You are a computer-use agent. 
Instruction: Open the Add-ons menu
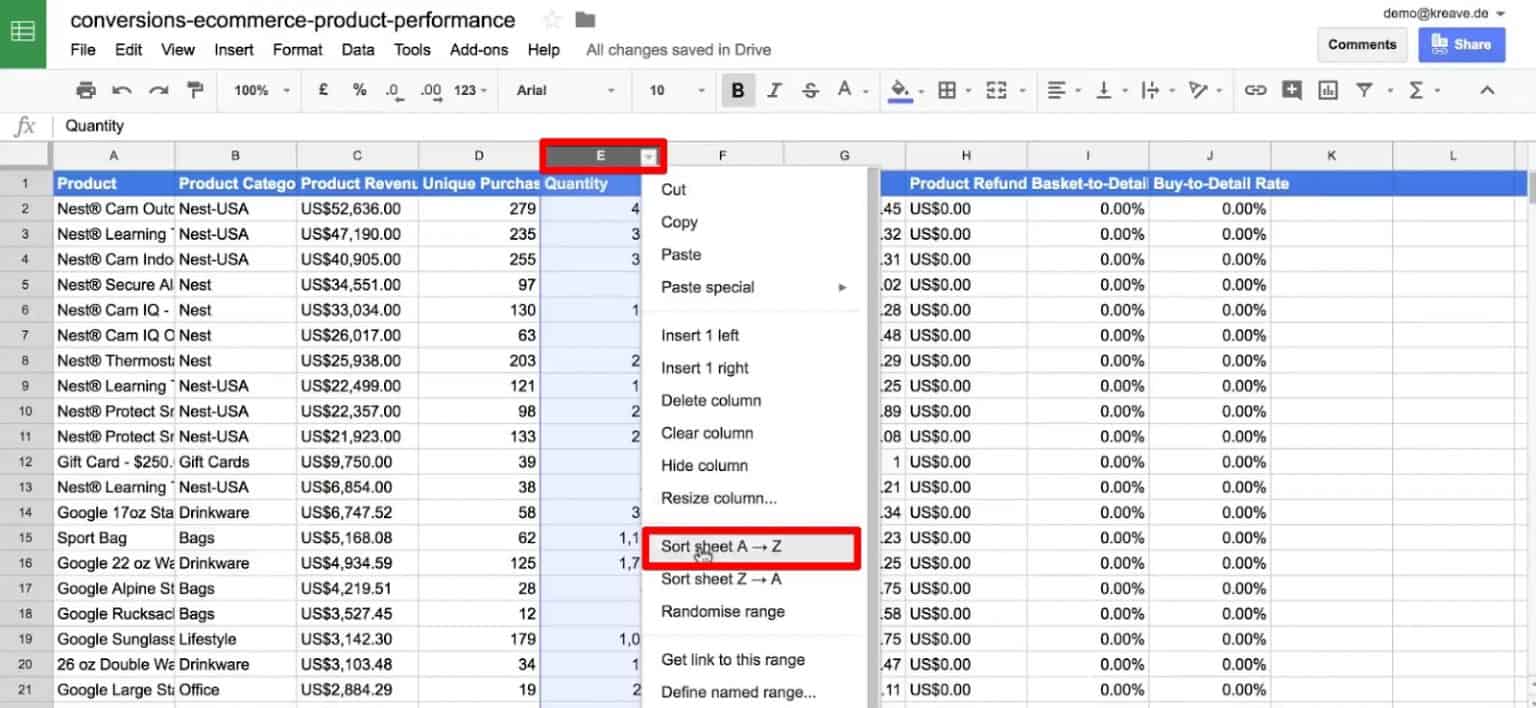(479, 49)
